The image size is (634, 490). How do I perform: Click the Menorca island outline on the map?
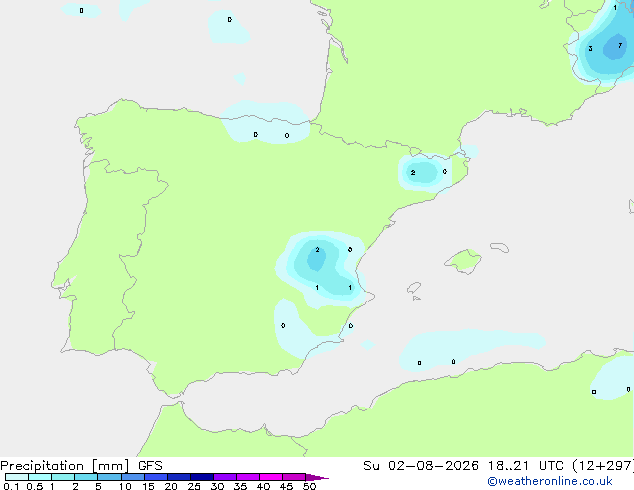(499, 247)
